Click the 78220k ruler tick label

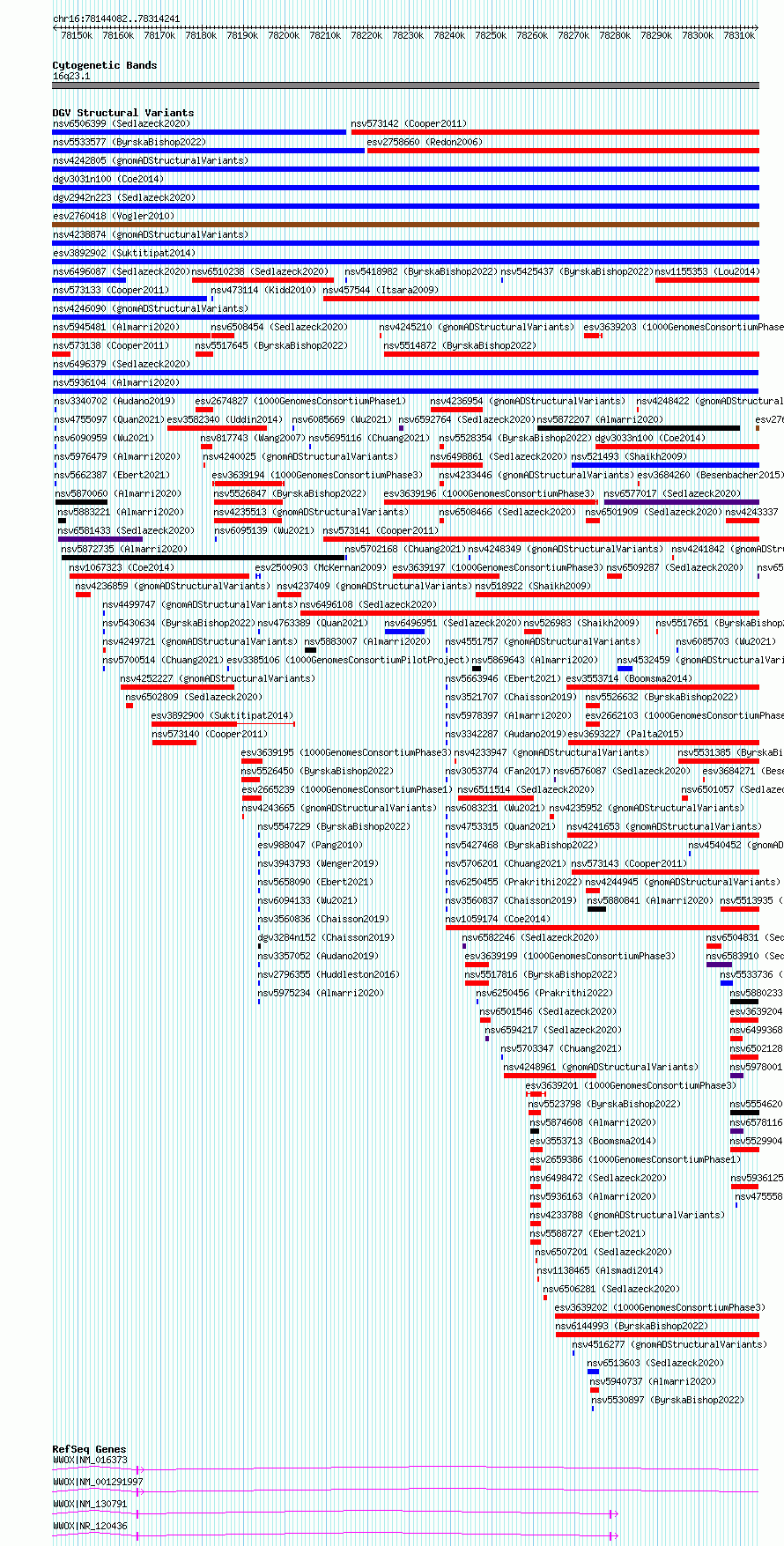366,35
